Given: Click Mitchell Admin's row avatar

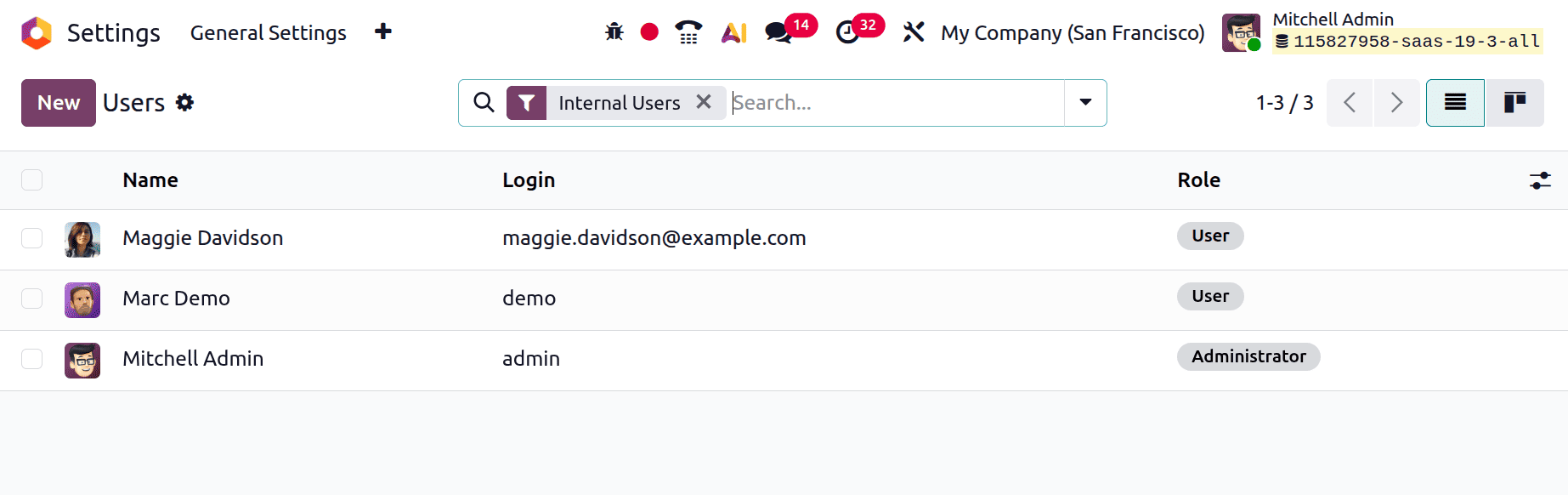Looking at the screenshot, I should [x=82, y=361].
